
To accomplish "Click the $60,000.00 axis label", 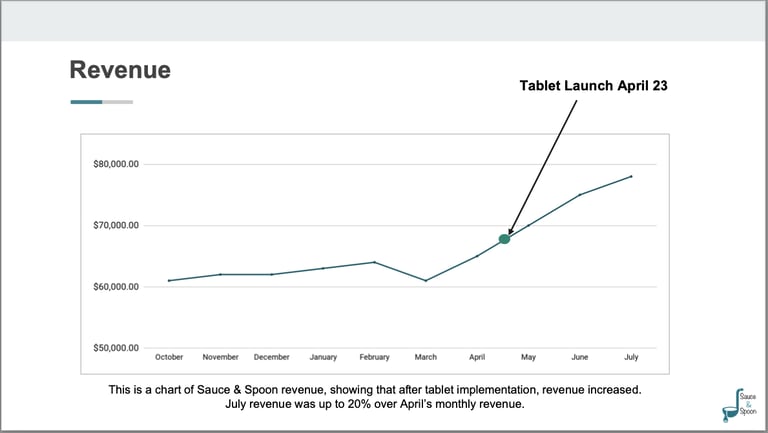I will pyautogui.click(x=116, y=287).
